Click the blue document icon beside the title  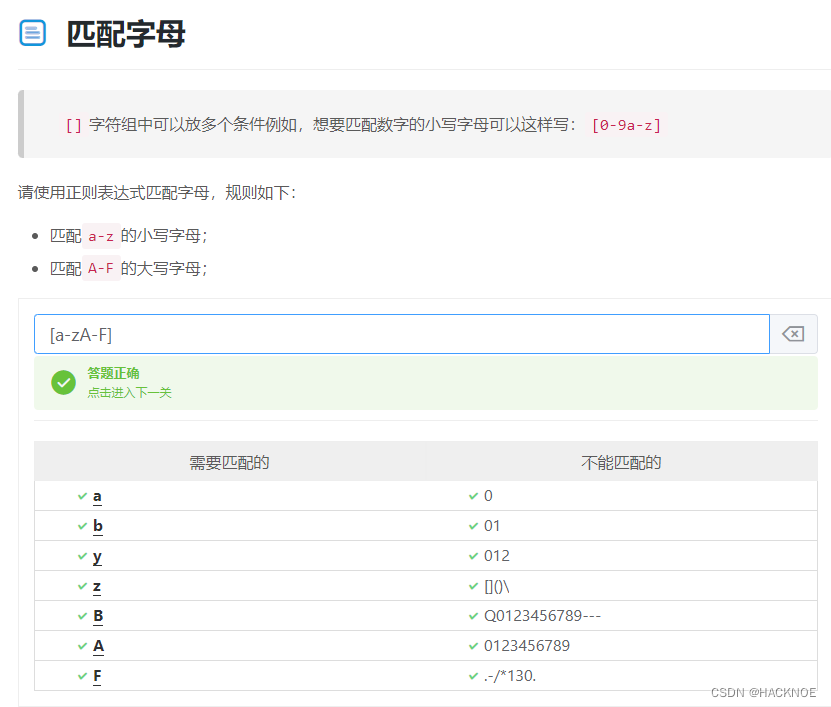(32, 33)
